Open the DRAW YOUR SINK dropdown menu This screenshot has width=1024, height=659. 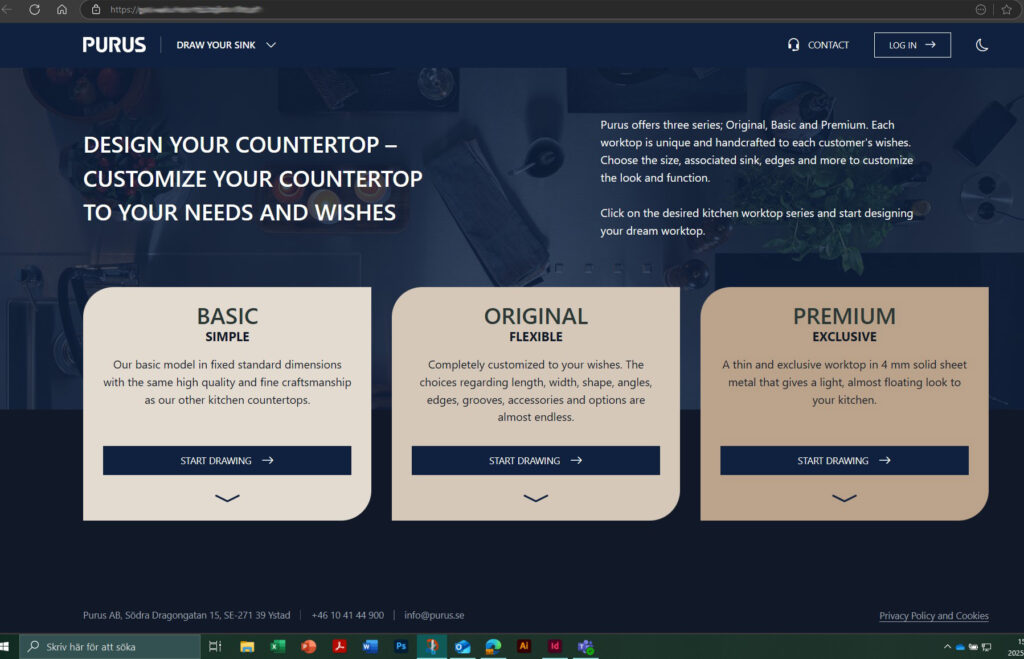(x=226, y=45)
